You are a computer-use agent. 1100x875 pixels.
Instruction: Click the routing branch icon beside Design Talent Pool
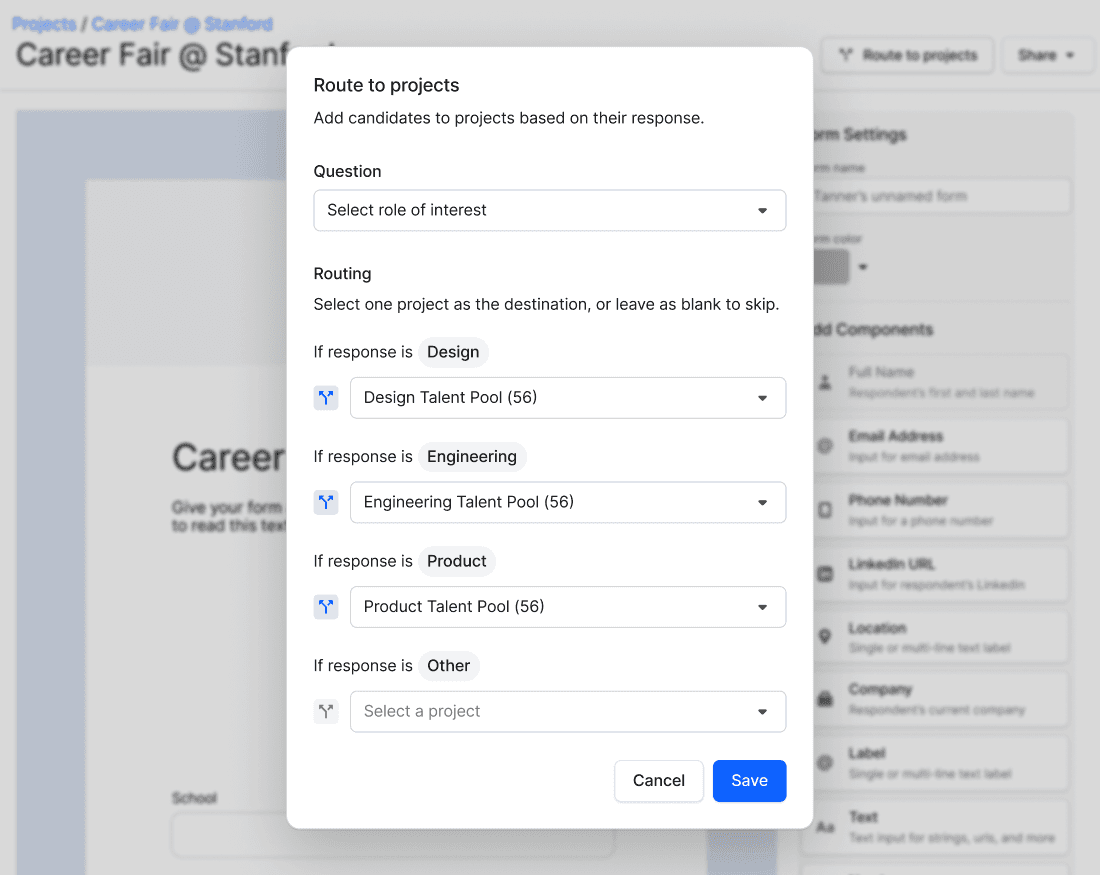point(325,397)
